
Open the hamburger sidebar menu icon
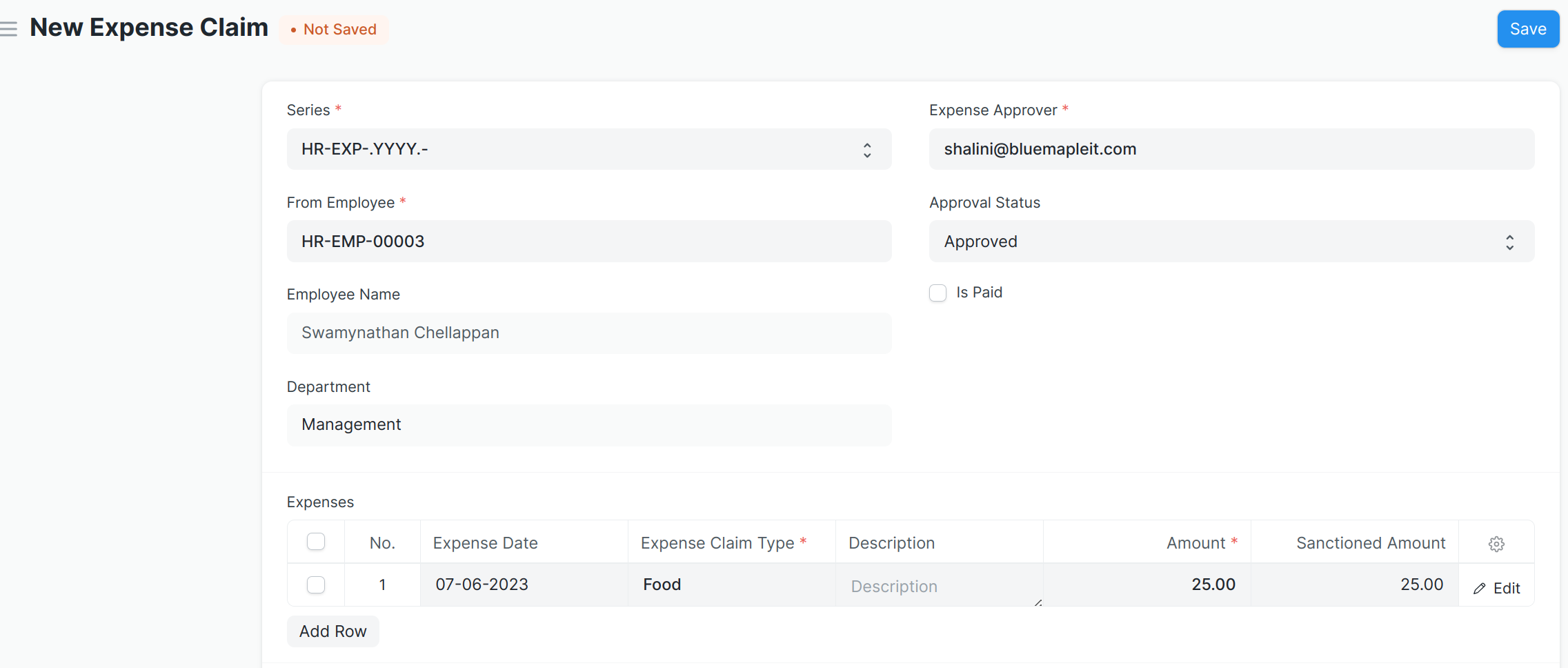[9, 29]
